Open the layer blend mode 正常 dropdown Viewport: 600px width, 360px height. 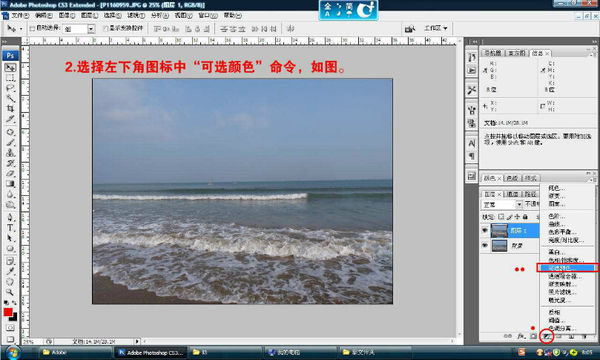click(502, 205)
